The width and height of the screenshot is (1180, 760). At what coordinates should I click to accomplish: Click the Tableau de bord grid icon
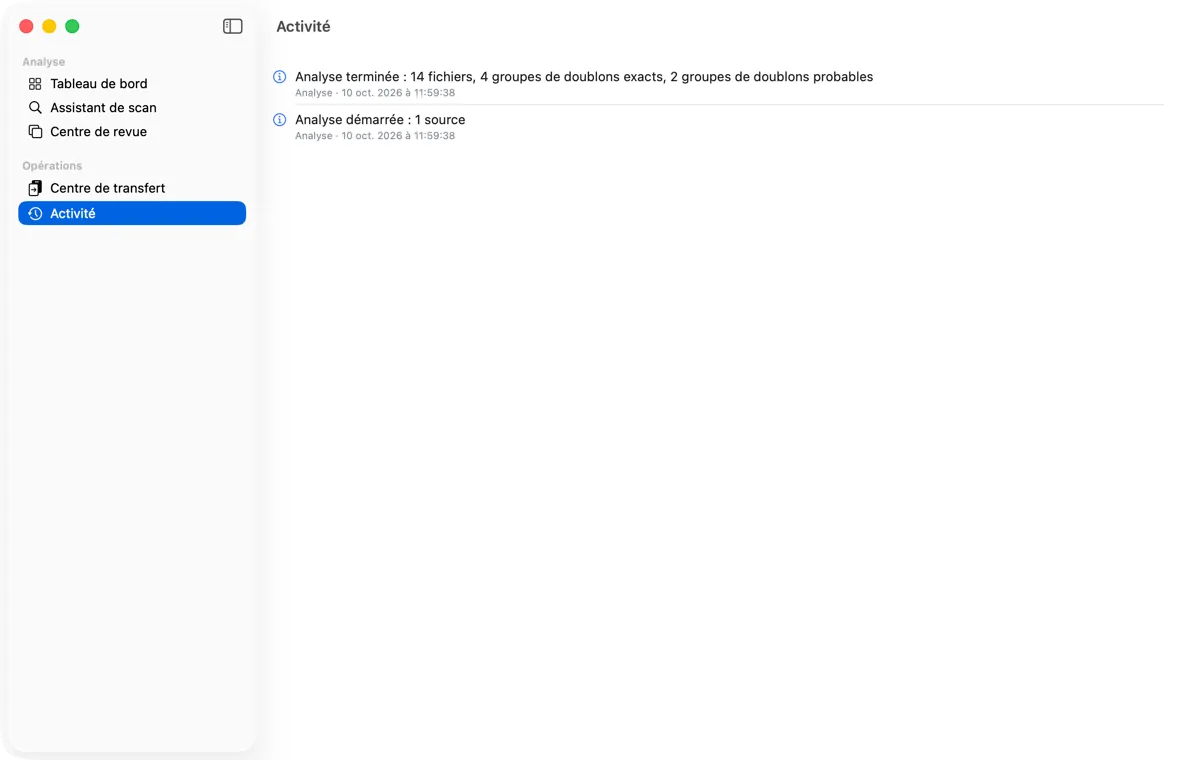coord(35,84)
